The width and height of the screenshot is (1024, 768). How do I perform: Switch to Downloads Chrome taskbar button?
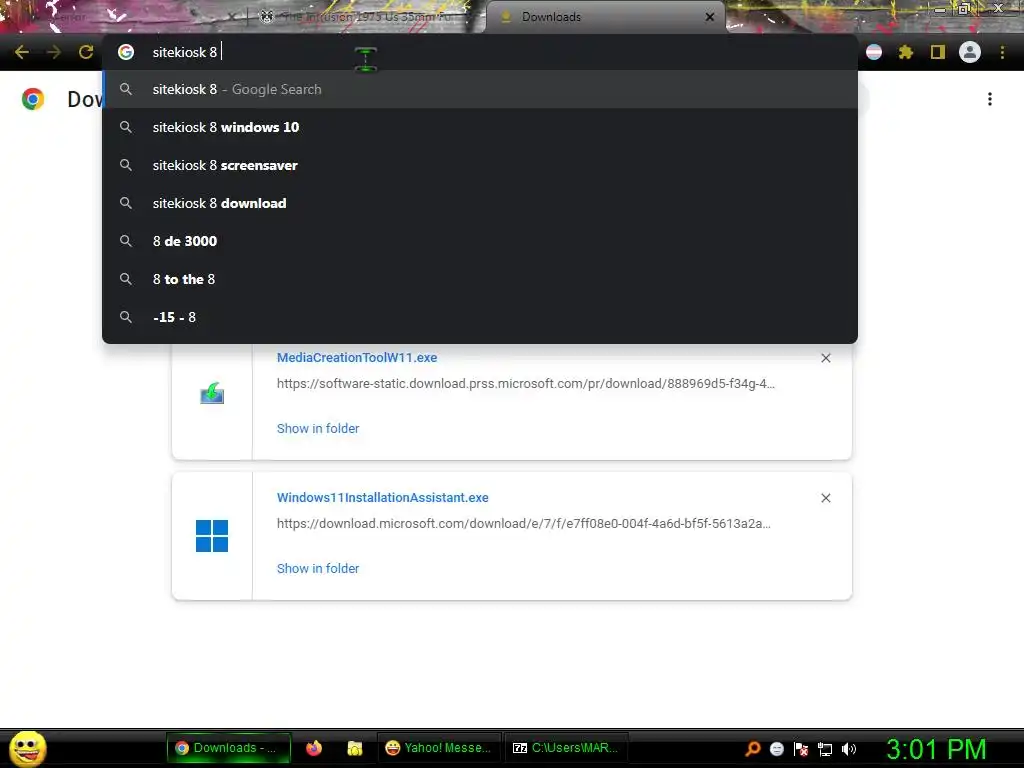(x=229, y=748)
